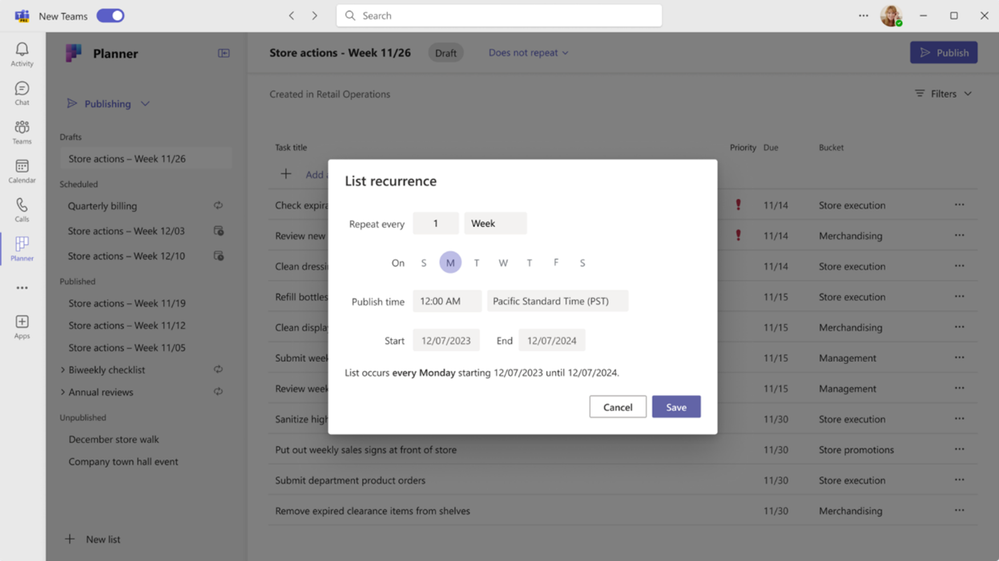This screenshot has width=999, height=561.
Task: Click the Search box
Action: pyautogui.click(x=499, y=16)
